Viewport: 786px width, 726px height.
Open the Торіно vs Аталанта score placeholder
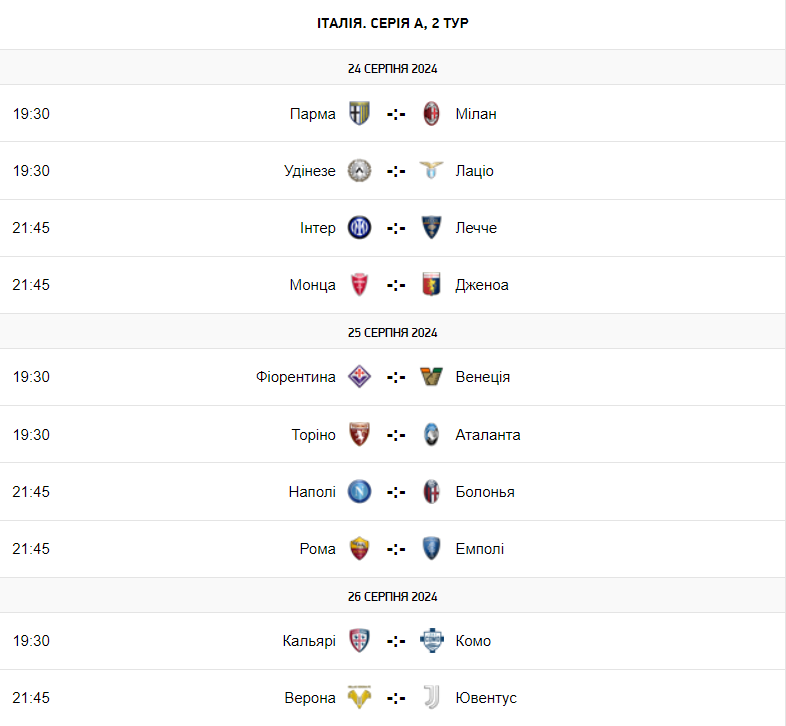pos(396,435)
